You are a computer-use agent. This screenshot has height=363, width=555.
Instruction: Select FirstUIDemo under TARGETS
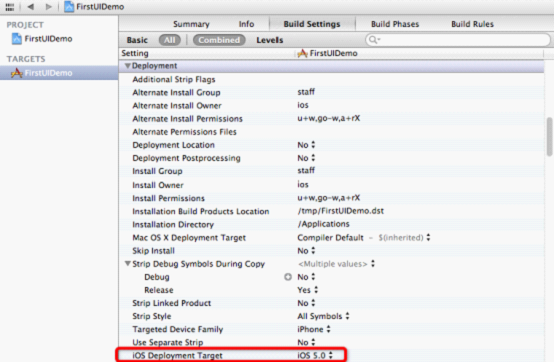pos(48,73)
